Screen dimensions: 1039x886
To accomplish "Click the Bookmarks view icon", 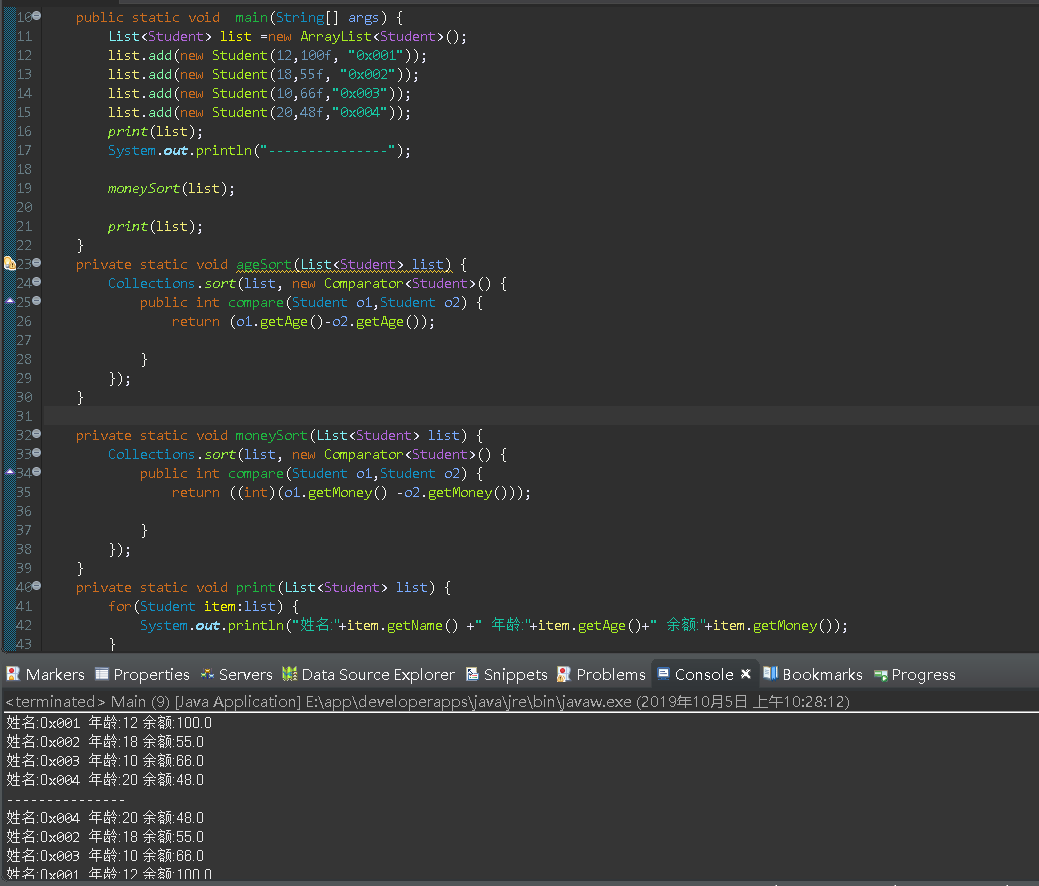I will coord(770,673).
